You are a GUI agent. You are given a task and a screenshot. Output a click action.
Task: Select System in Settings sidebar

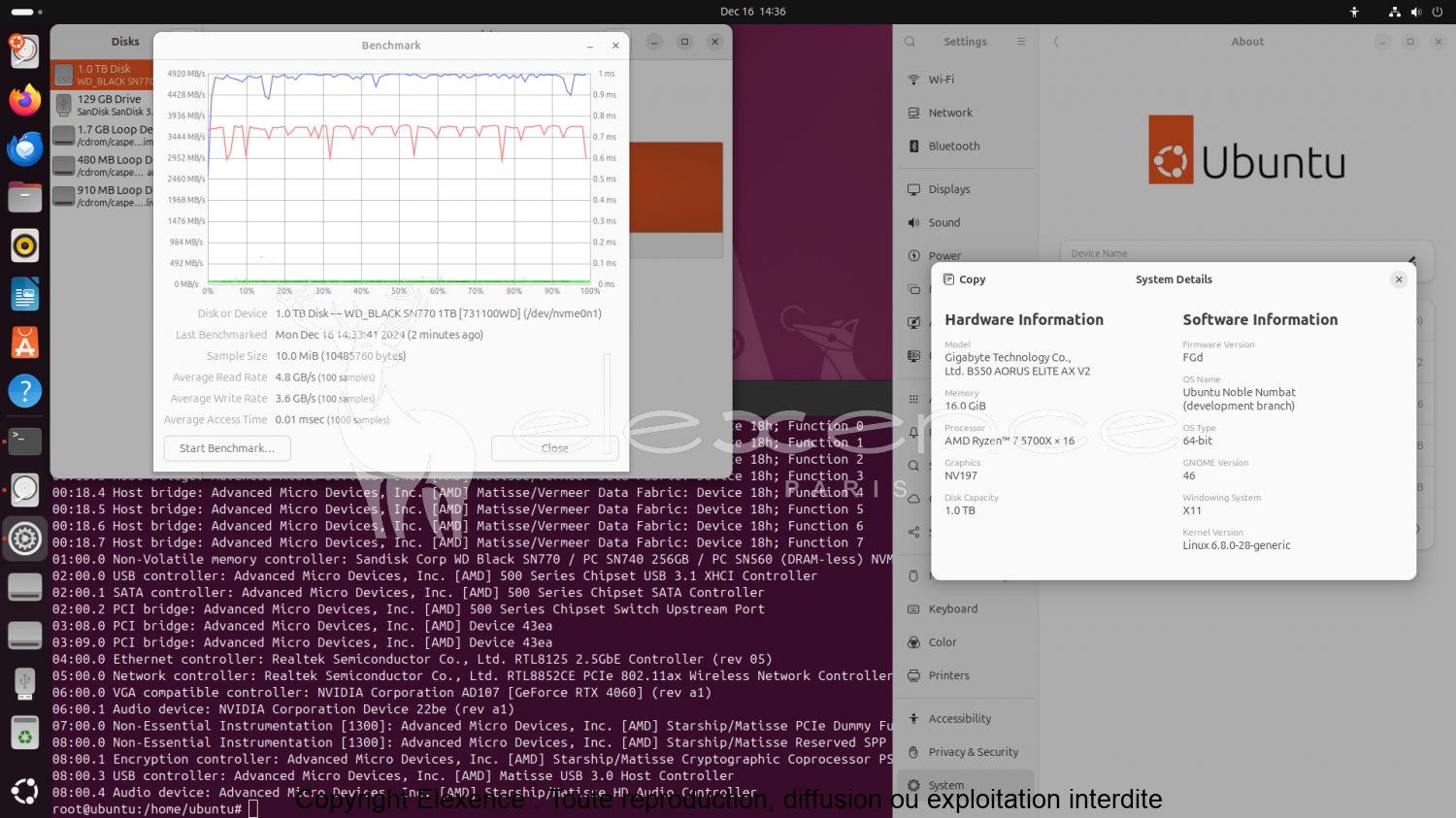tap(965, 785)
